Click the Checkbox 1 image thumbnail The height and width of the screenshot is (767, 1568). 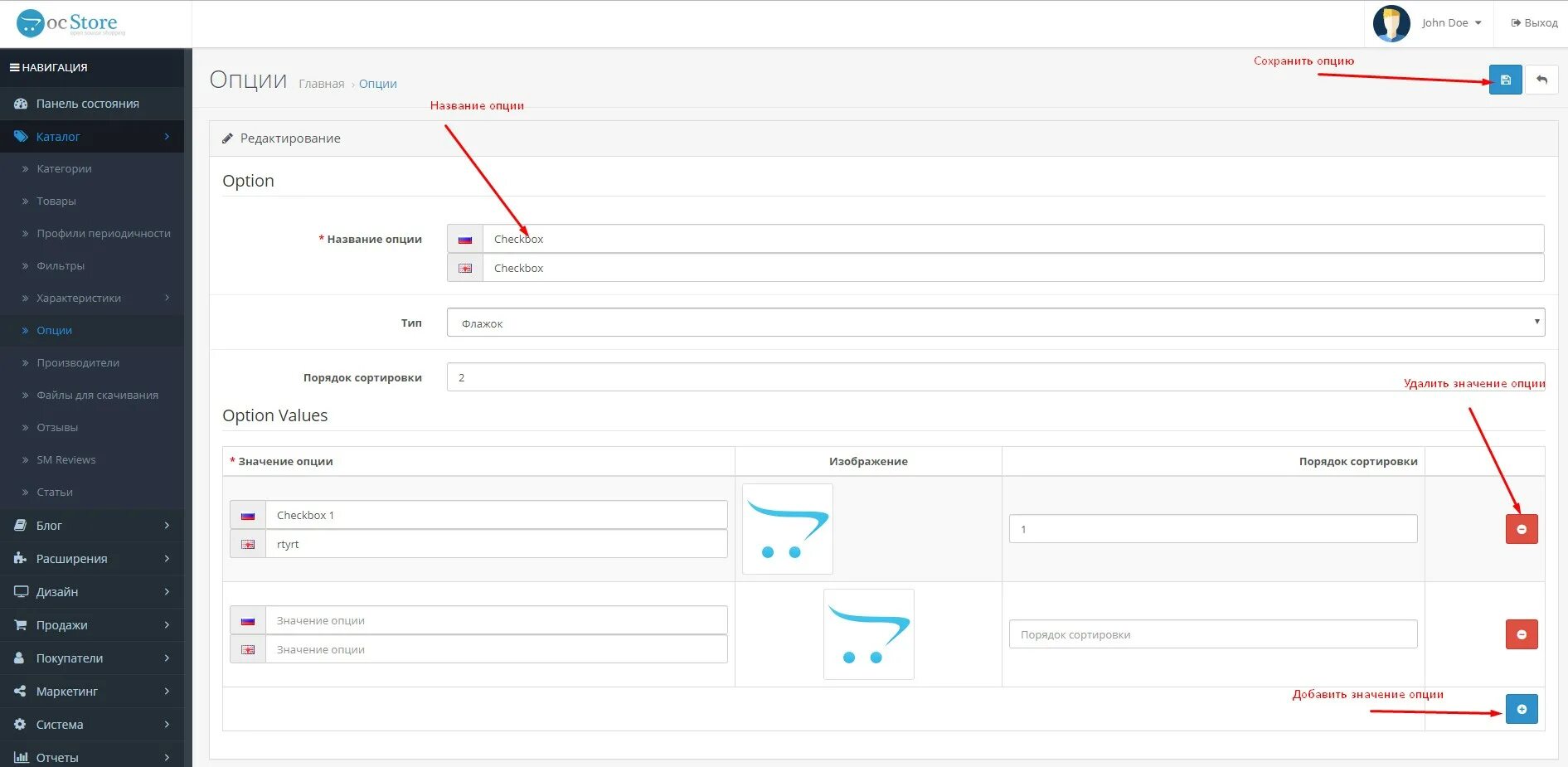coord(786,528)
